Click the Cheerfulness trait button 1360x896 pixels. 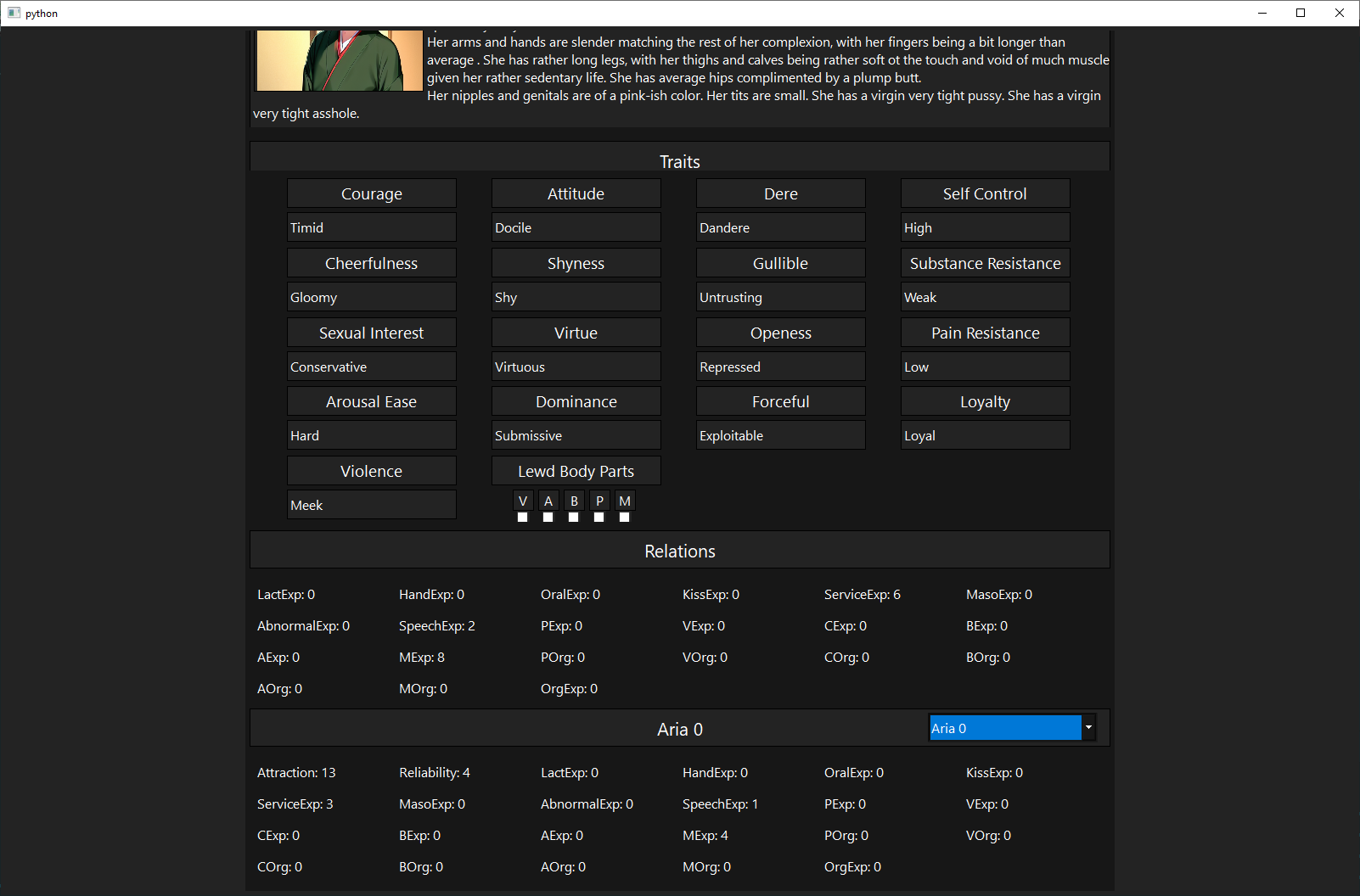(371, 263)
